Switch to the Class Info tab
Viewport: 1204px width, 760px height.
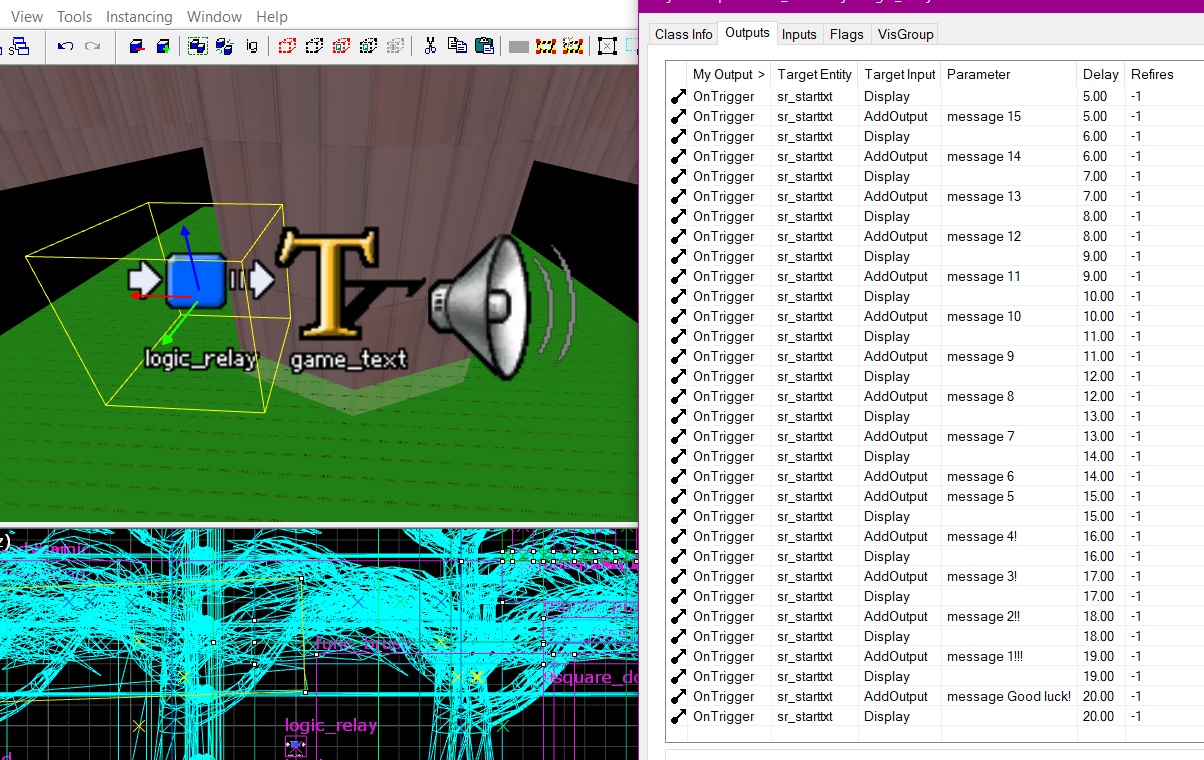pyautogui.click(x=683, y=34)
